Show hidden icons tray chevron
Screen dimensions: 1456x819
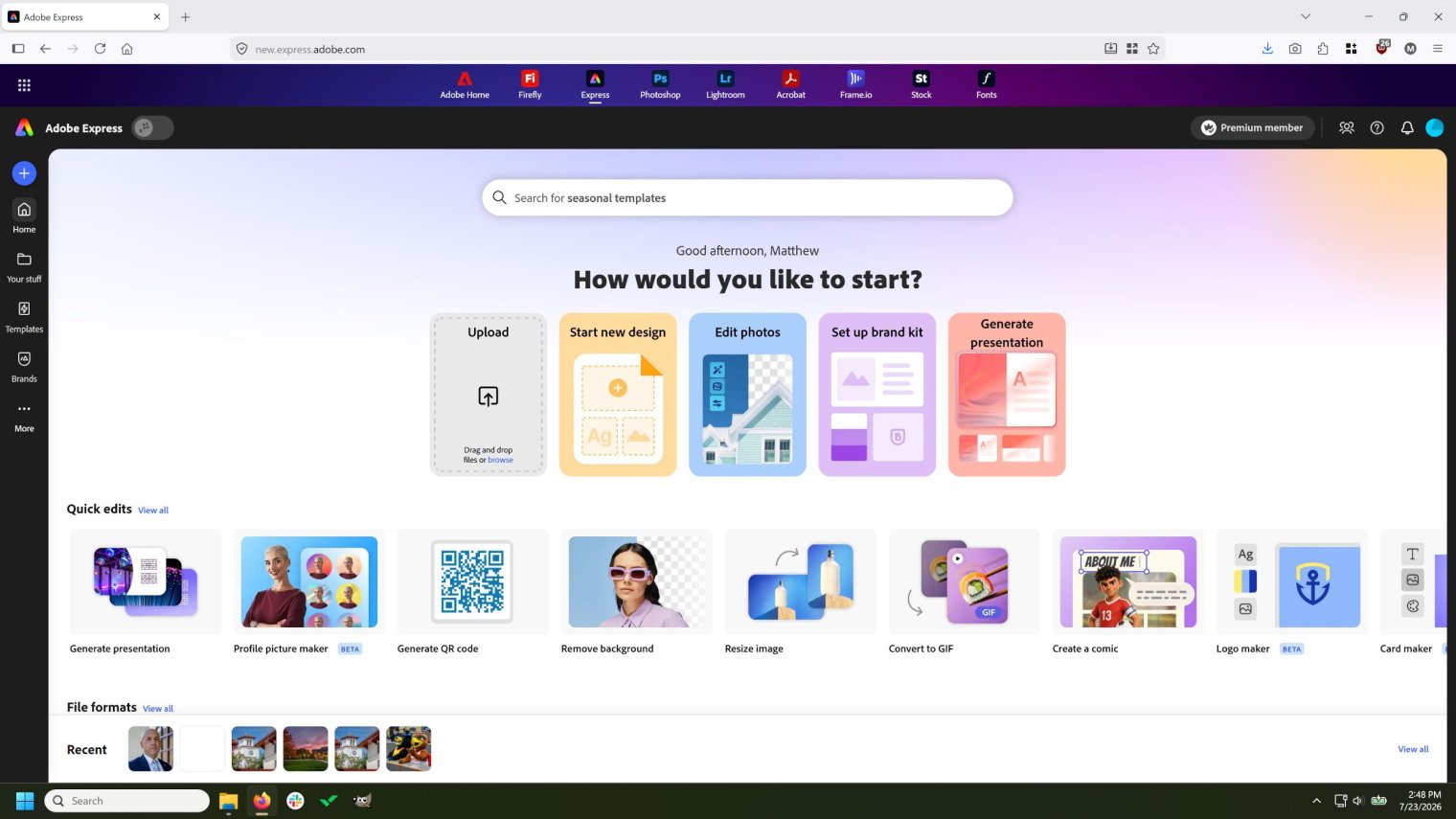pos(1316,801)
